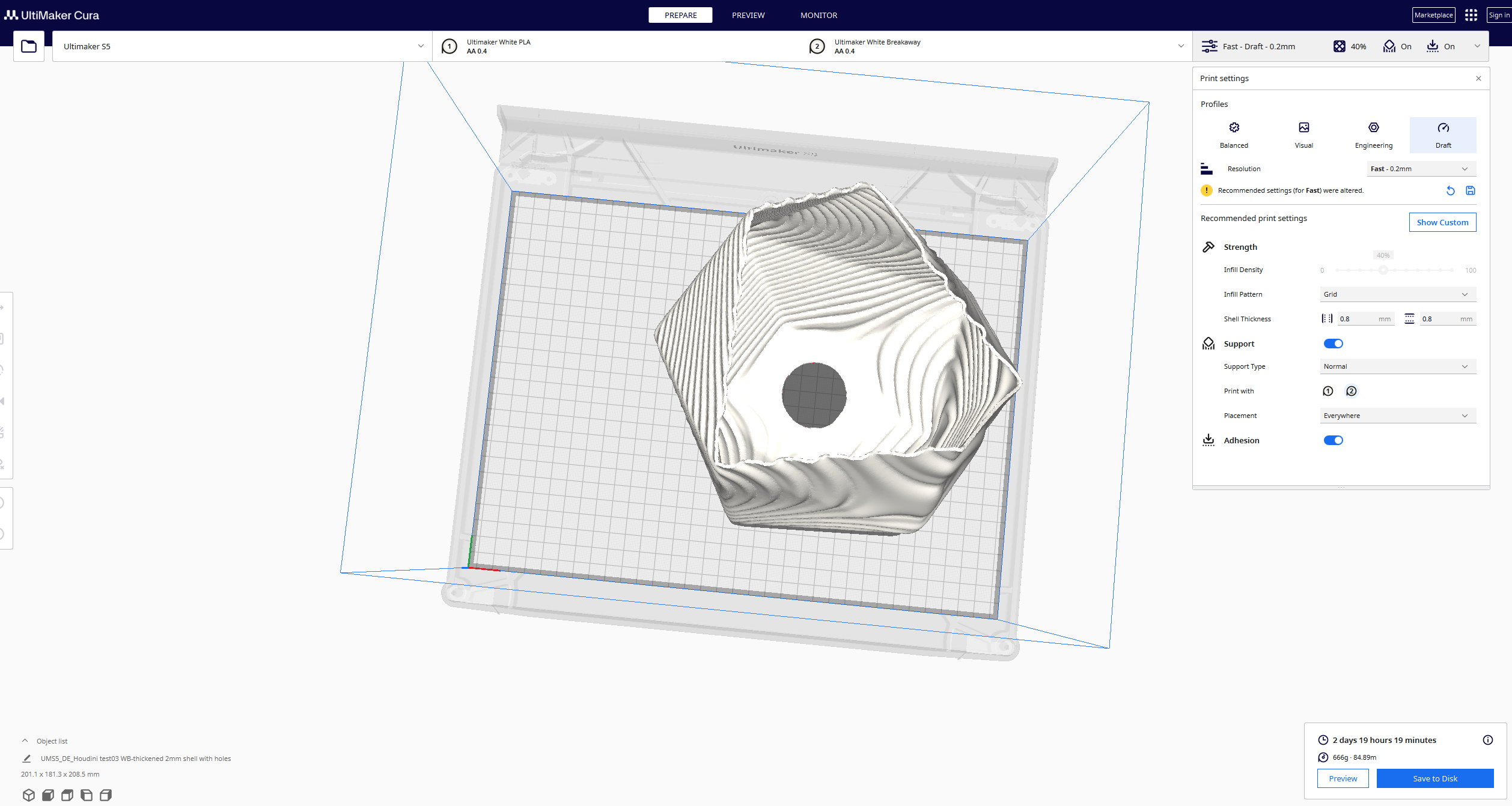Select the Draft print profile icon
This screenshot has height=806, width=1512.
pyautogui.click(x=1443, y=133)
